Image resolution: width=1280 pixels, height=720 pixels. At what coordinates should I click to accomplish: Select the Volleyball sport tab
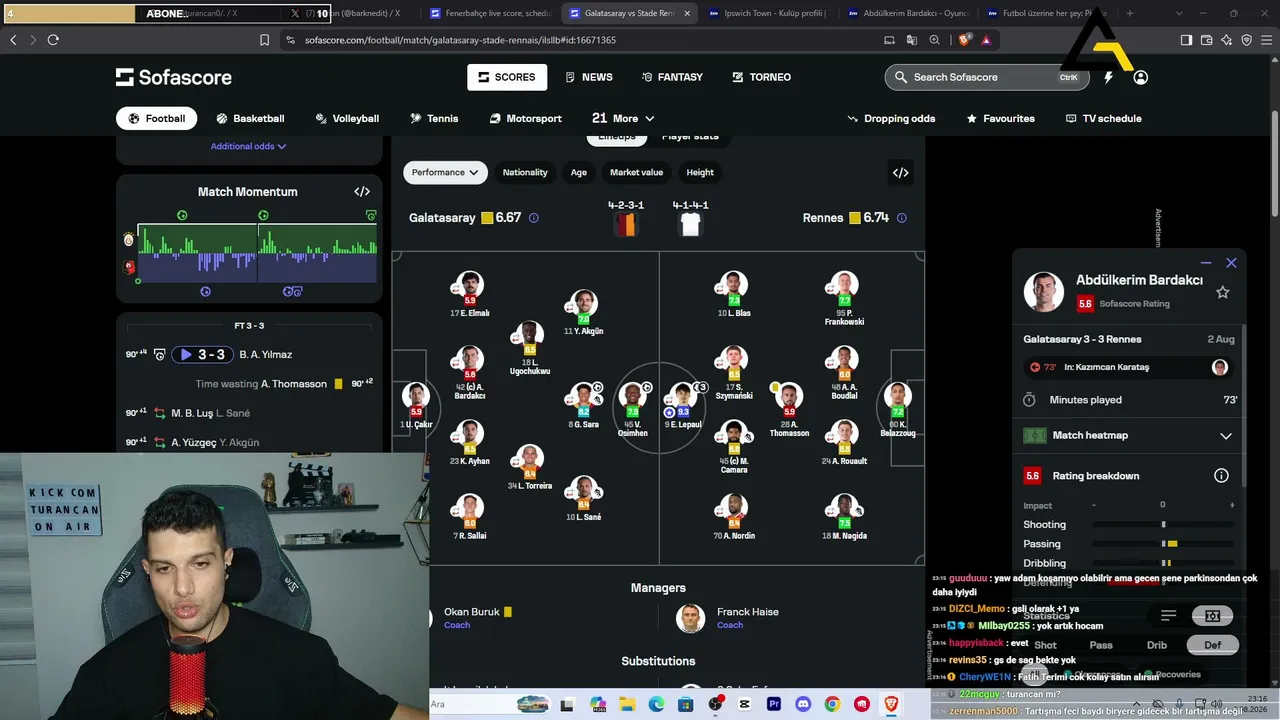click(347, 118)
